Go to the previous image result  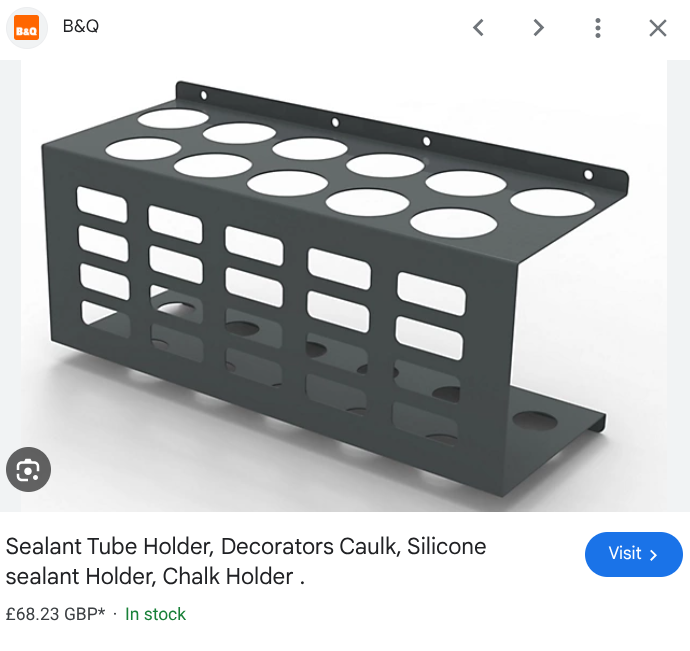pyautogui.click(x=478, y=28)
